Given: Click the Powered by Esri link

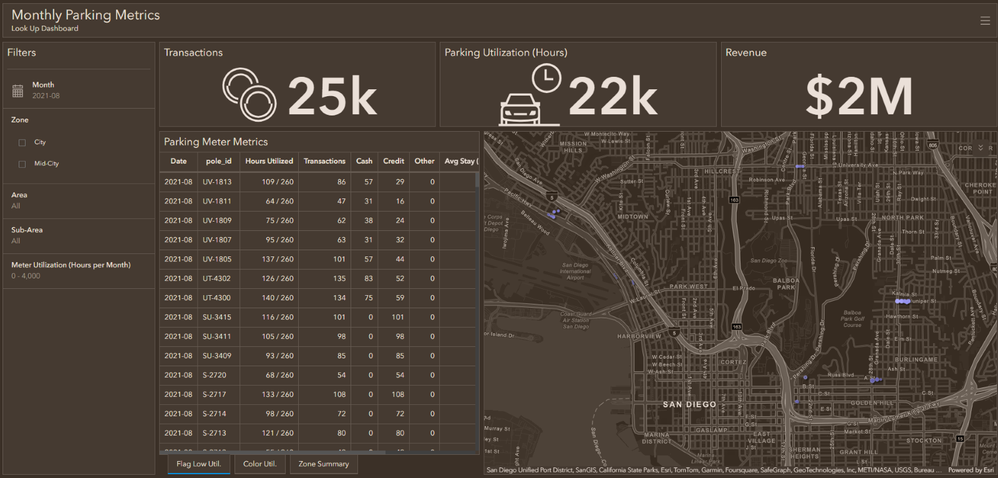Looking at the screenshot, I should (x=971, y=470).
